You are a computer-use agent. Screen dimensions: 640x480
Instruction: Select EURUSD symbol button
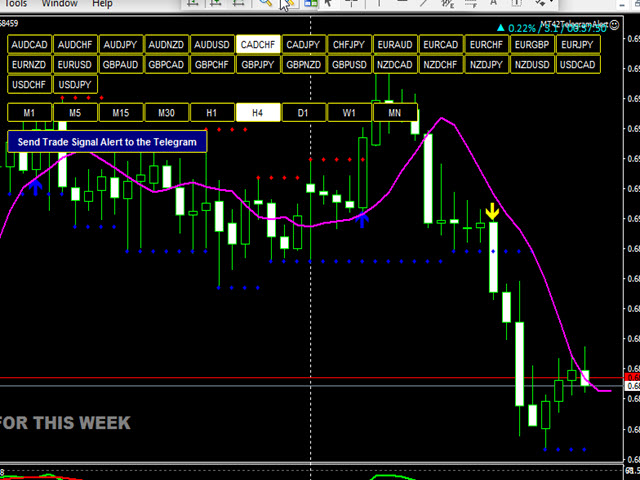pos(75,64)
